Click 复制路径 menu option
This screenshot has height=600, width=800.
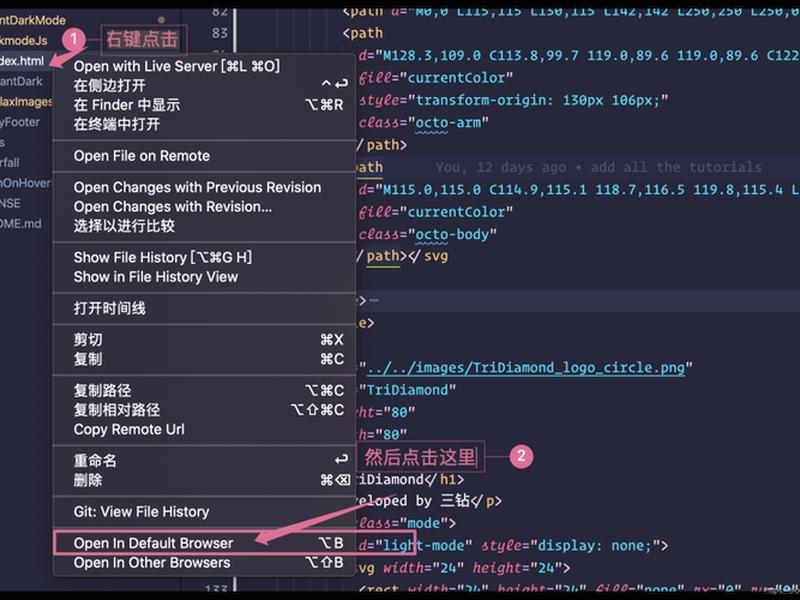click(204, 390)
